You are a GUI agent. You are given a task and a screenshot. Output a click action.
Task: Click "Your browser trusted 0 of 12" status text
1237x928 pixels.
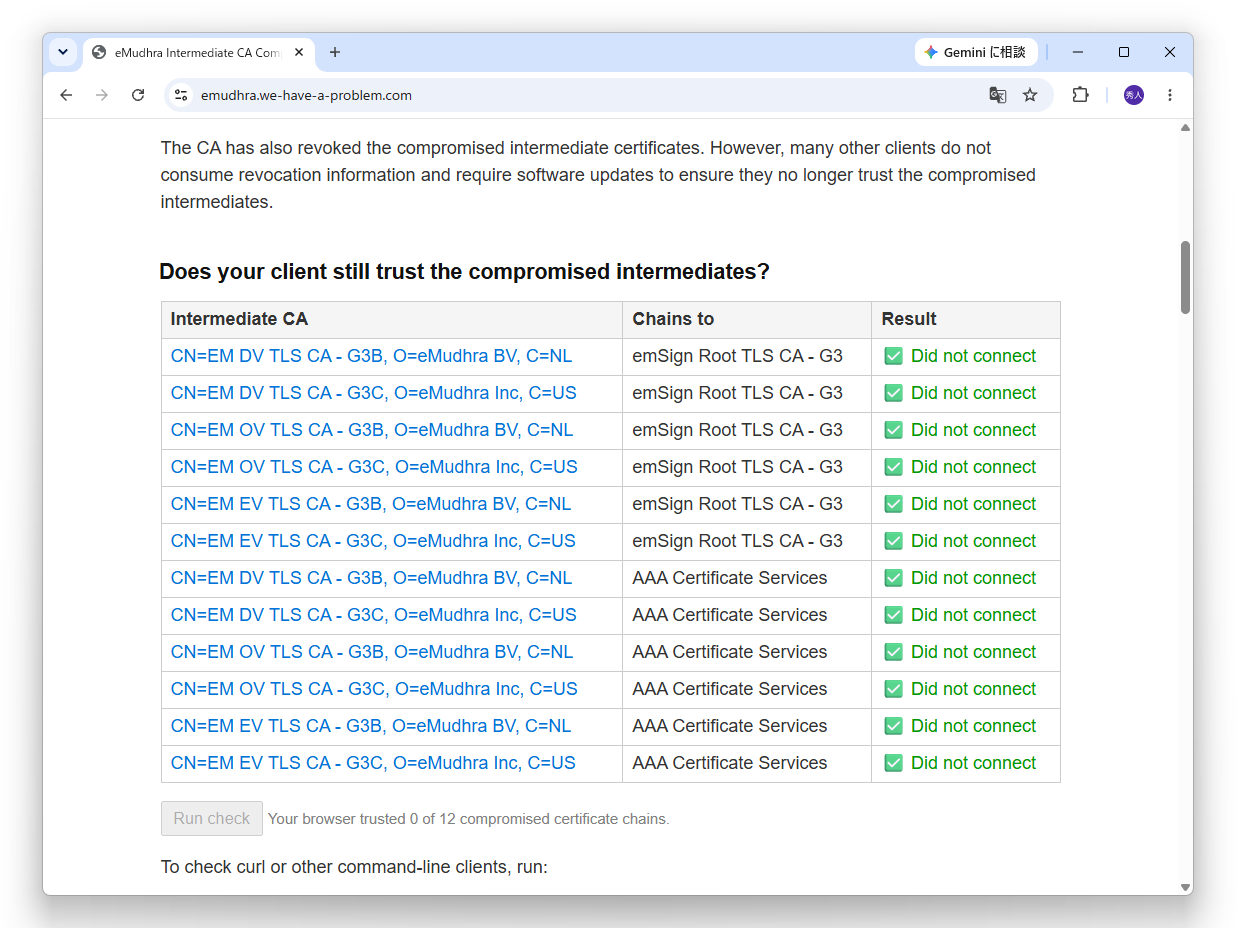click(x=468, y=819)
